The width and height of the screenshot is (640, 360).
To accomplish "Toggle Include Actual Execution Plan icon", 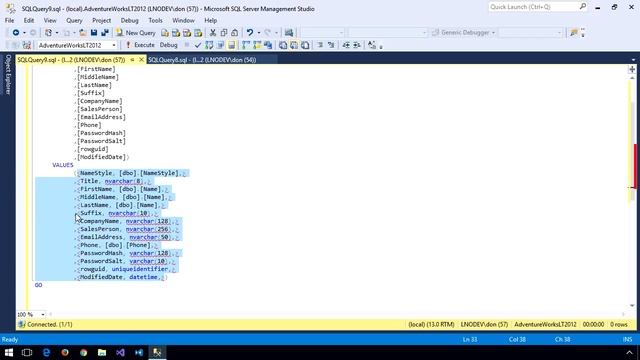I will click(x=246, y=45).
